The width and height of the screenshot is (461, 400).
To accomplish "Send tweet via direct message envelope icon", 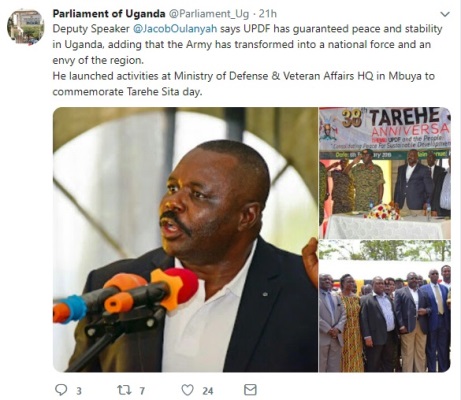I will [x=250, y=390].
